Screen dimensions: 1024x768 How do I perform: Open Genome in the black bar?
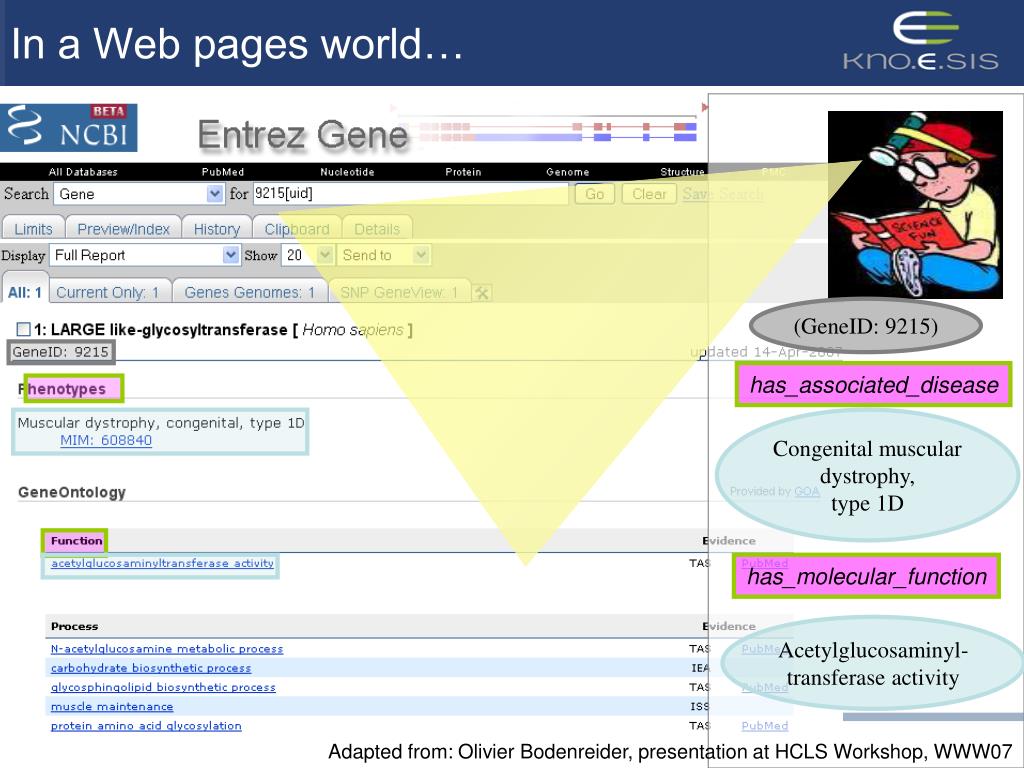point(568,172)
